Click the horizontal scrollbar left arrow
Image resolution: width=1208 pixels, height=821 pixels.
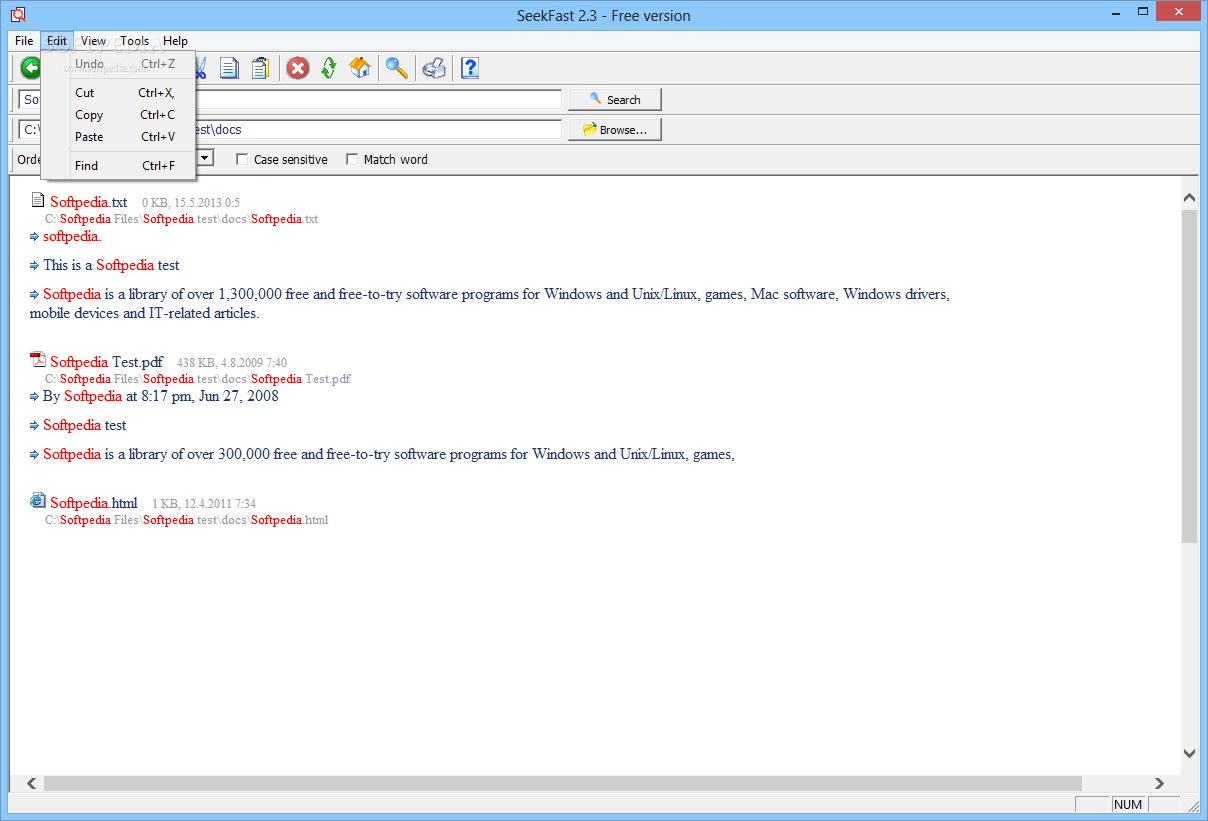pos(31,783)
